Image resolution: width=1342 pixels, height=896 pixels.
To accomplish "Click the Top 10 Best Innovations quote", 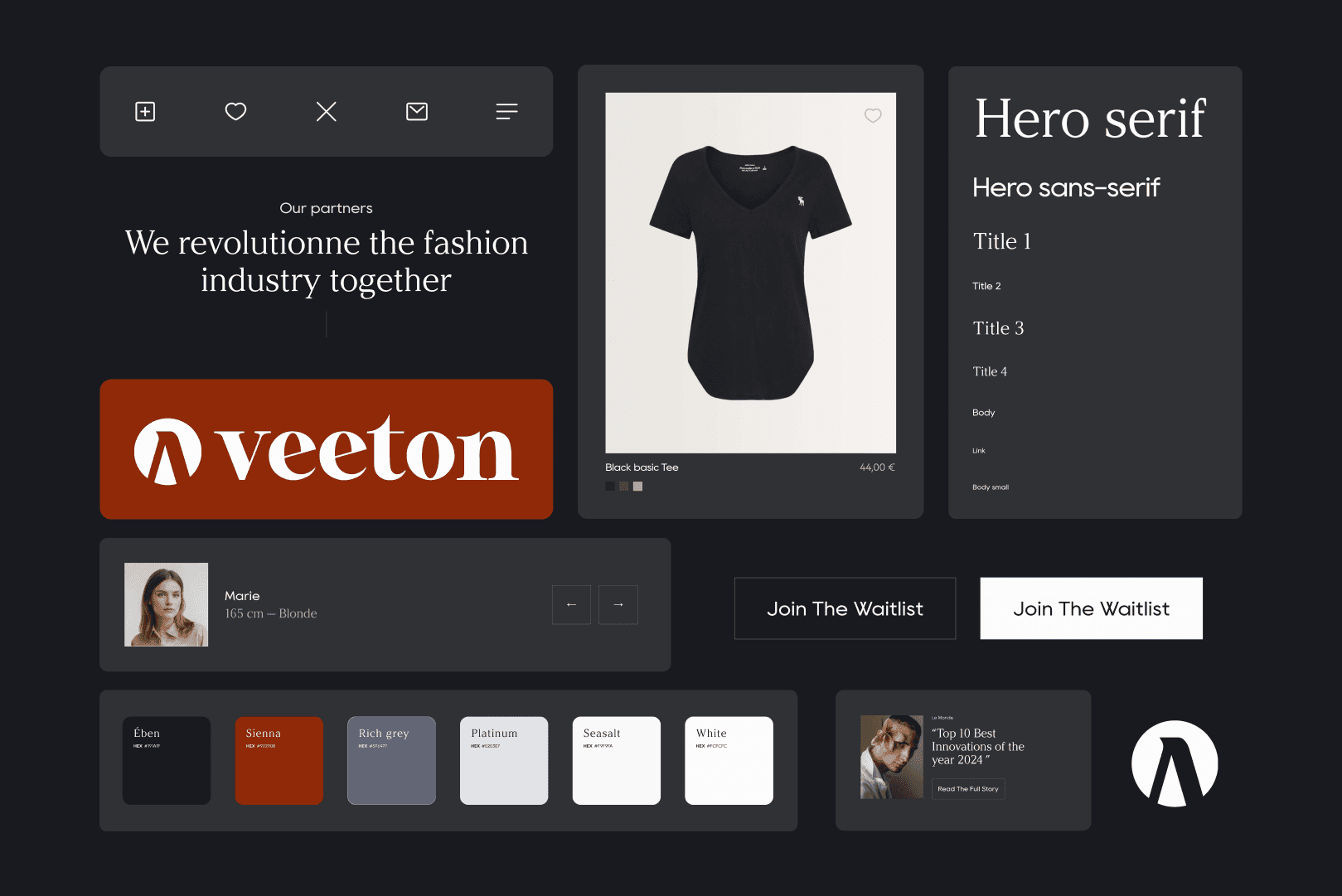I will click(x=978, y=747).
